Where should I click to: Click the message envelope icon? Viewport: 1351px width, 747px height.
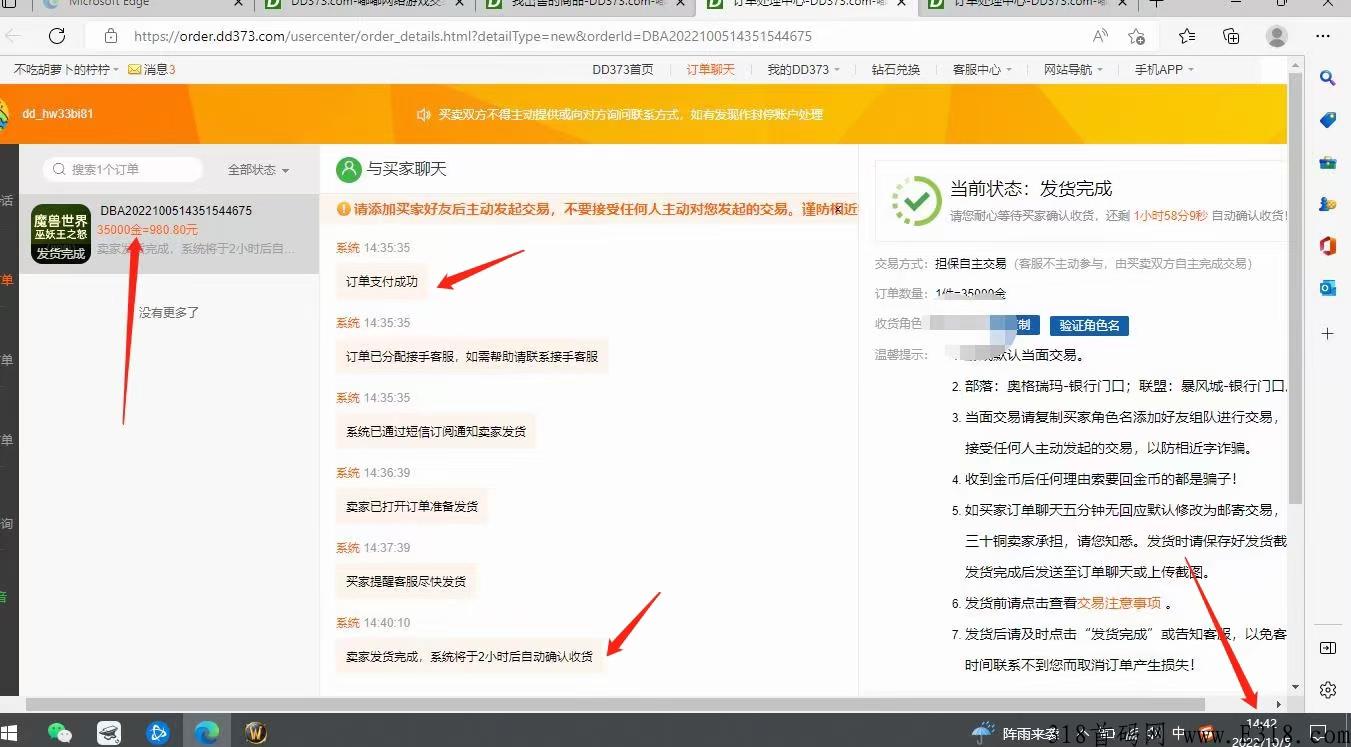(x=134, y=70)
